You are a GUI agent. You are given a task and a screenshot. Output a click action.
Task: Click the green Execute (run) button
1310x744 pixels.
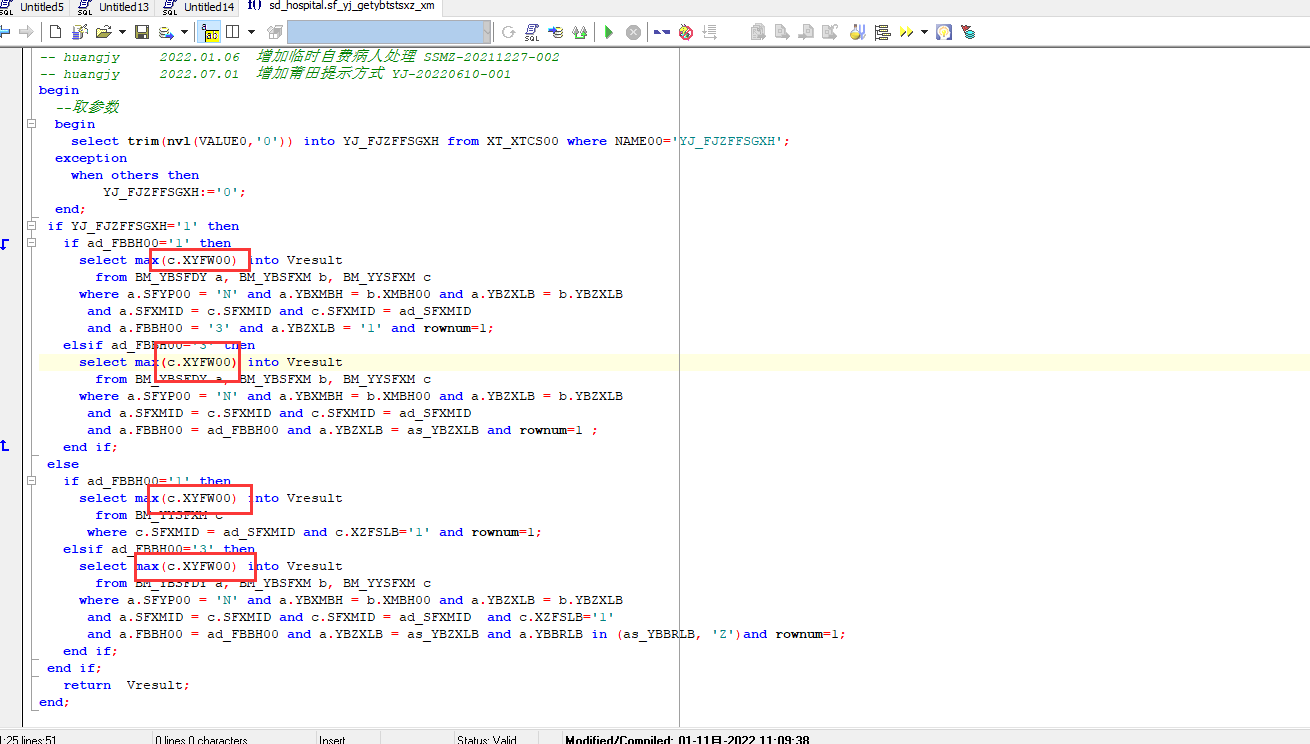(608, 32)
